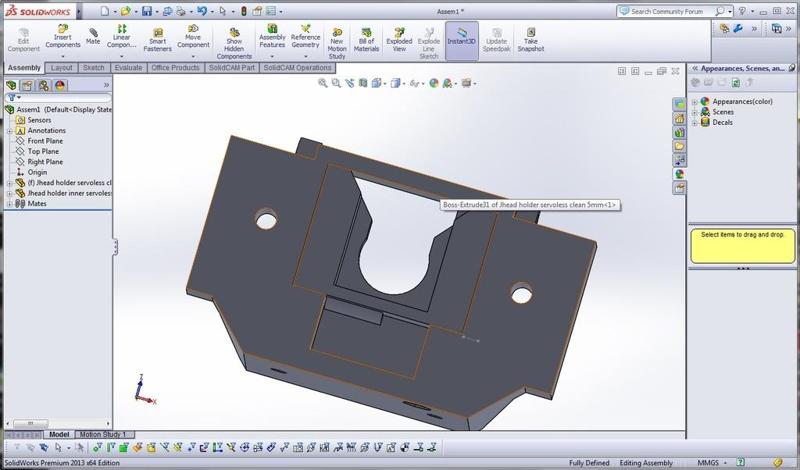
Task: Open the ConfigurationManager tab
Action: [43, 85]
